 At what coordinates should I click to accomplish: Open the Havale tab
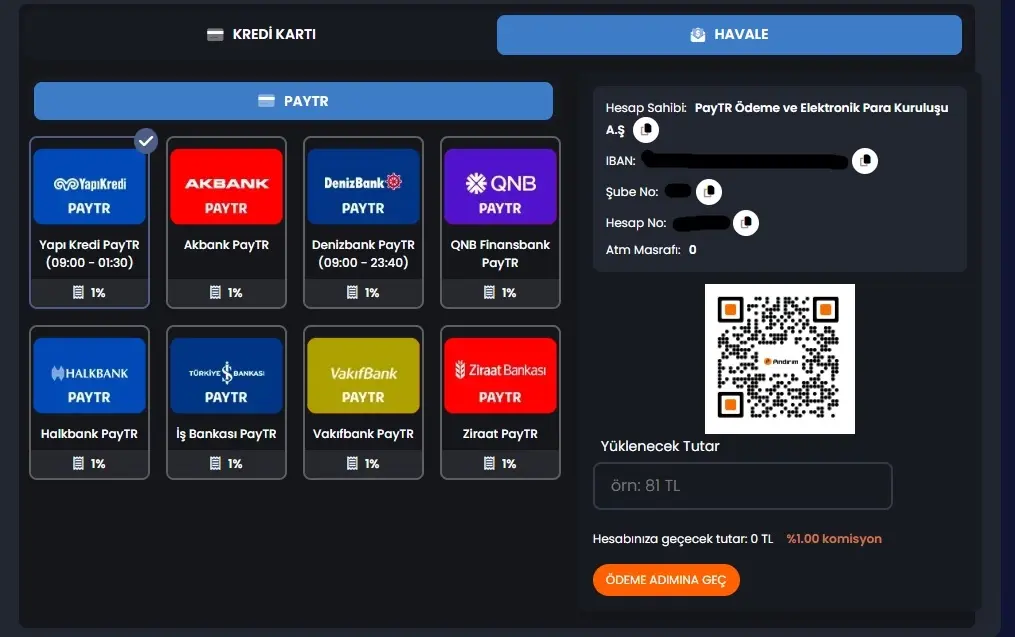[x=729, y=35]
